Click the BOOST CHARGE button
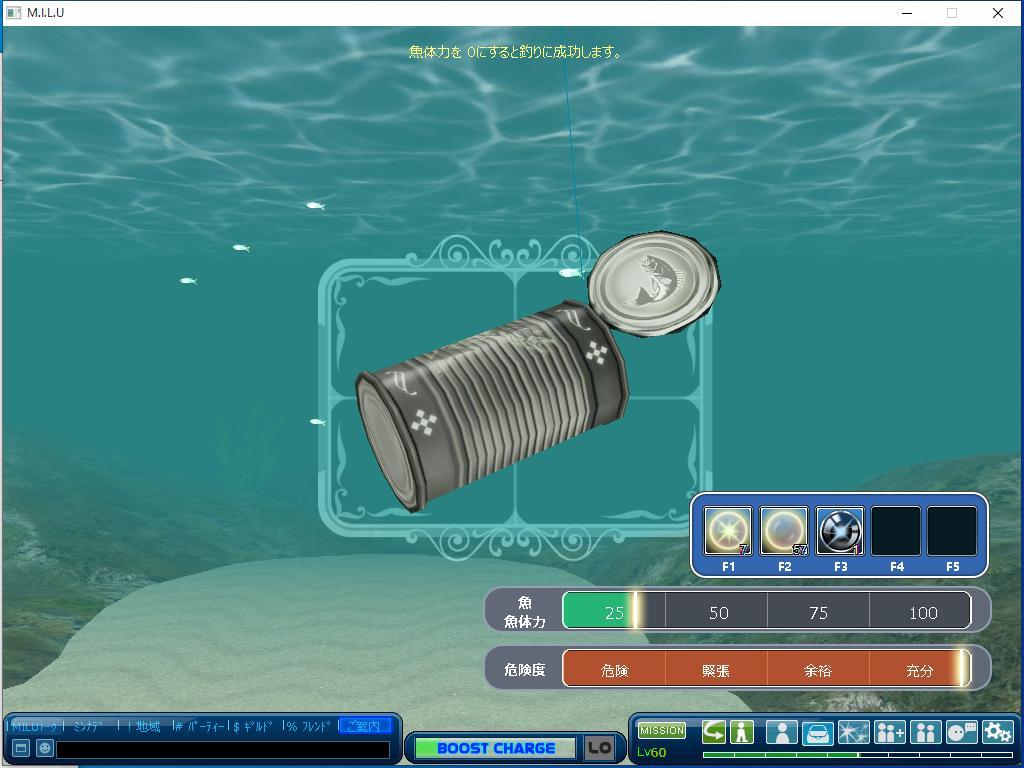The width and height of the screenshot is (1024, 768). [x=496, y=748]
